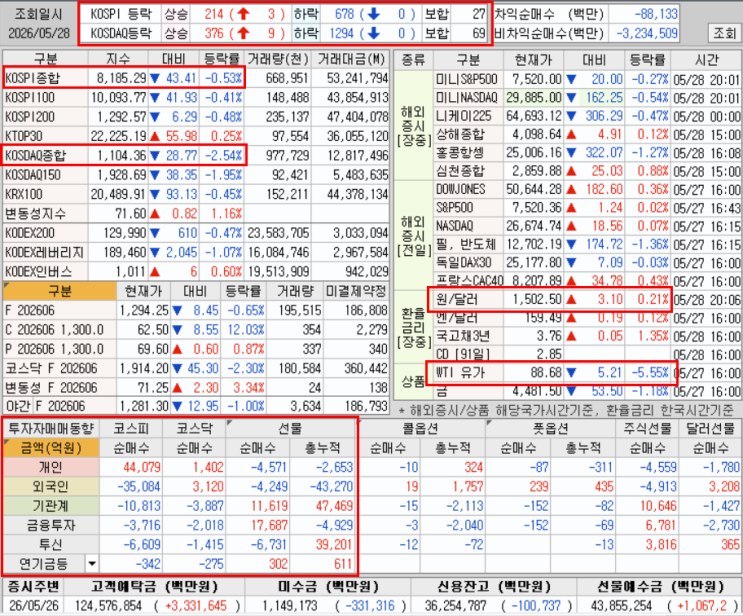Screen dimensions: 743x616
Task: Select the 야간 F 202606 row
Action: 45,406
